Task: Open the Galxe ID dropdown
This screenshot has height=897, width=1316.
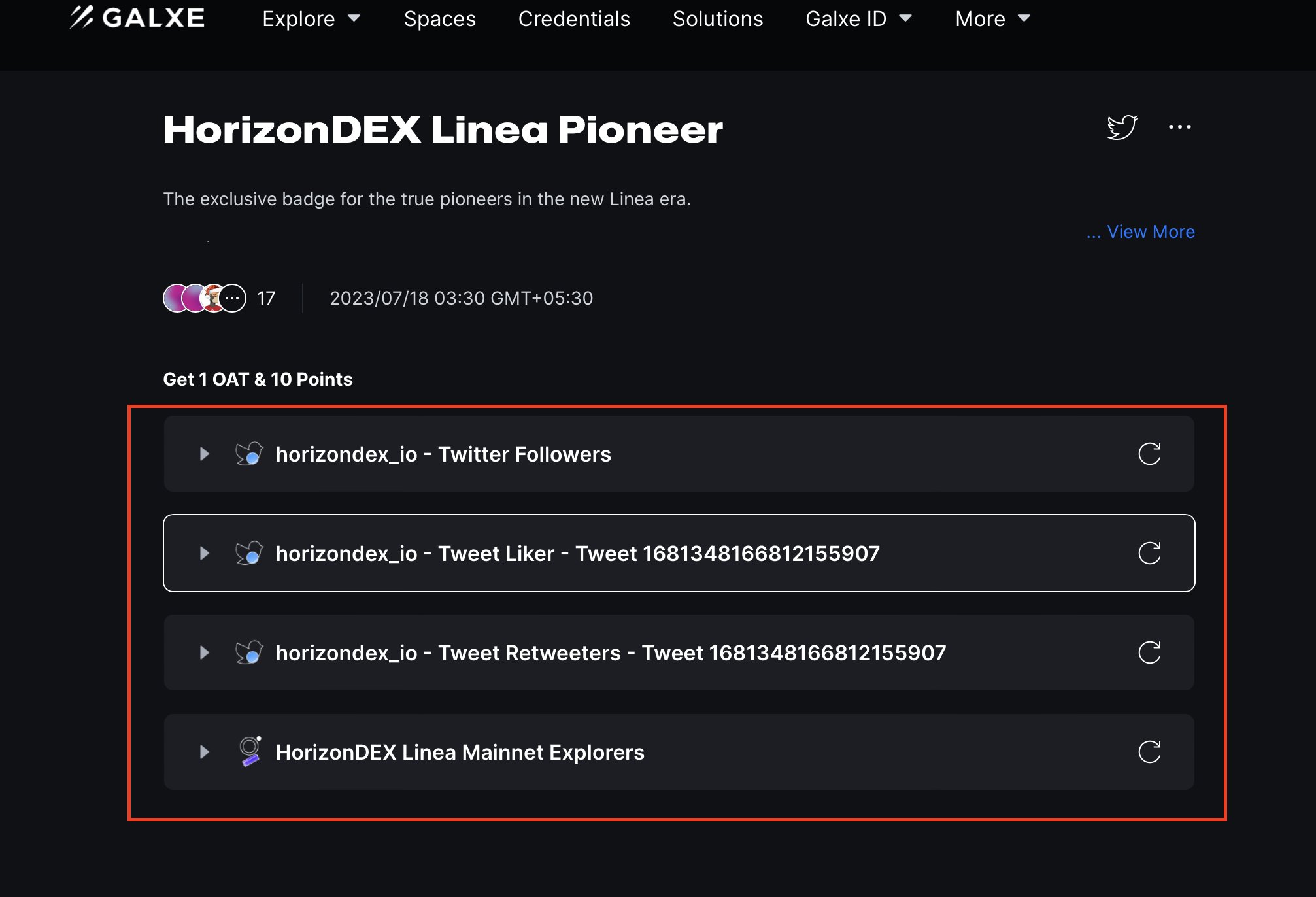Action: (x=858, y=19)
